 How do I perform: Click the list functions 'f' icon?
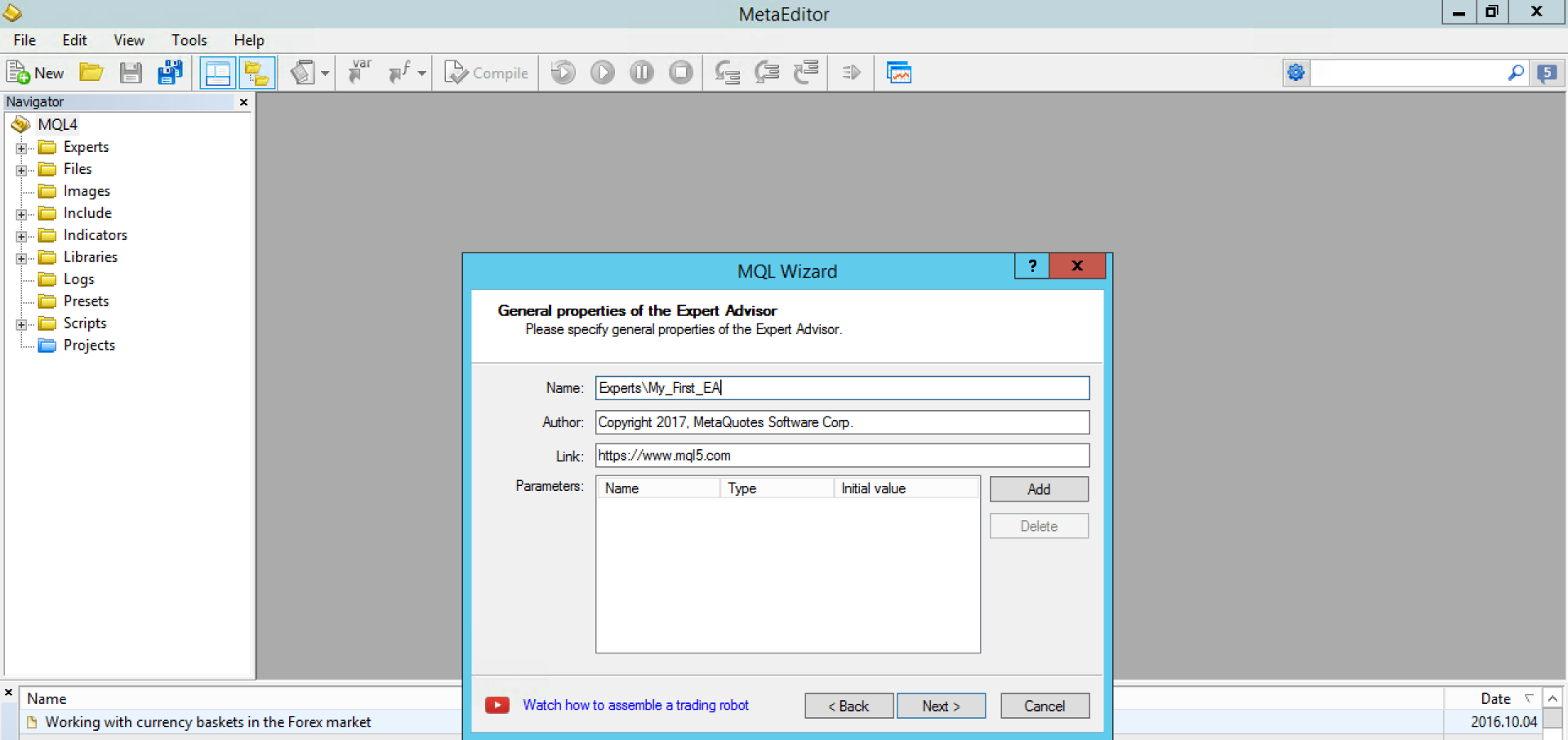tap(400, 73)
